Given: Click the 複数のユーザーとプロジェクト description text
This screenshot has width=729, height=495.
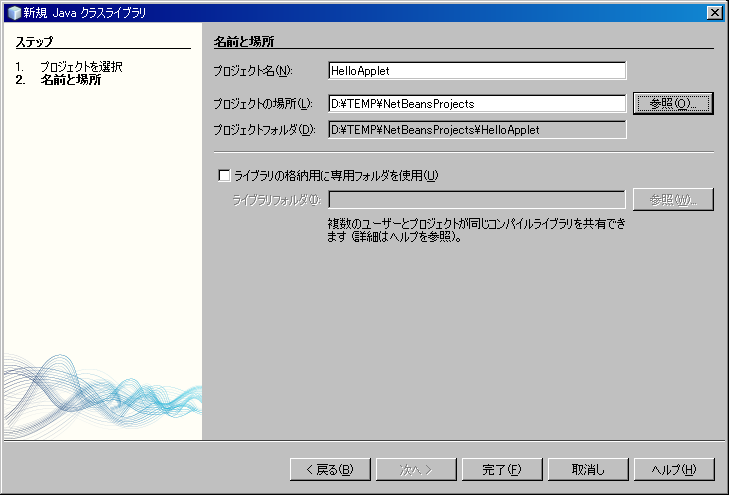Looking at the screenshot, I should (x=477, y=230).
